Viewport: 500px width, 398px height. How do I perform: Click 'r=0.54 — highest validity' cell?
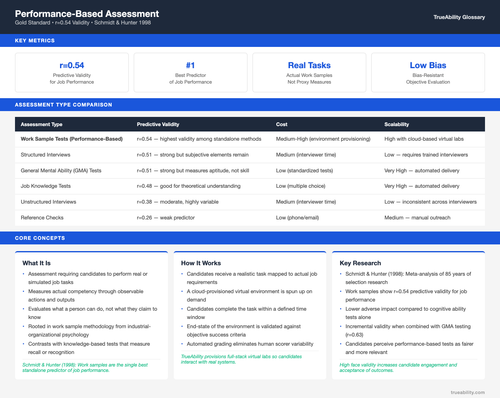(x=199, y=139)
